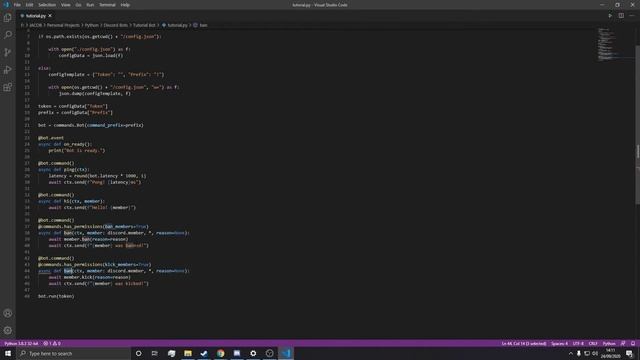Close the tutorial.py tab

(x=50, y=16)
